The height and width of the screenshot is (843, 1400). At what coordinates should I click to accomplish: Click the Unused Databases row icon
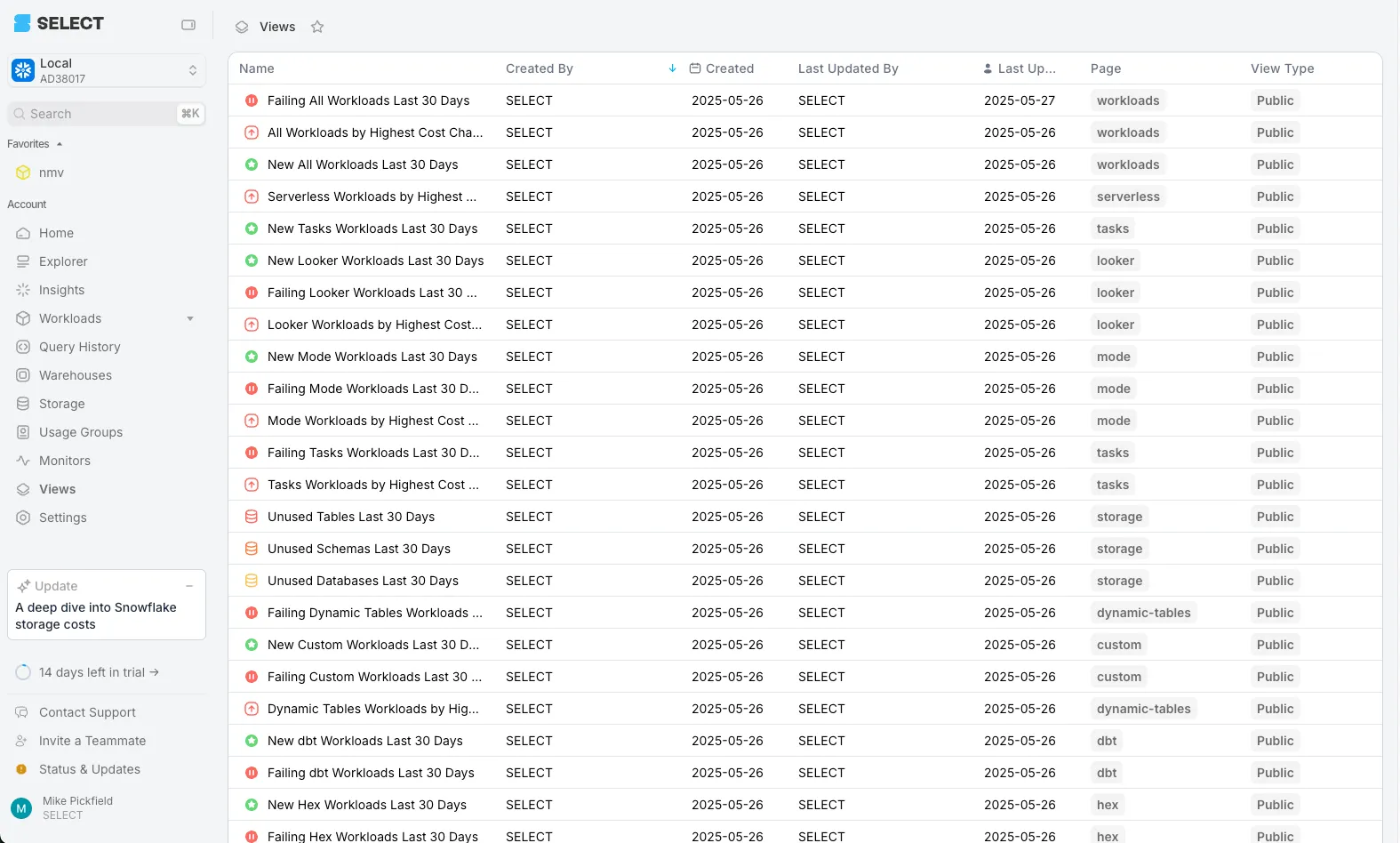(252, 581)
